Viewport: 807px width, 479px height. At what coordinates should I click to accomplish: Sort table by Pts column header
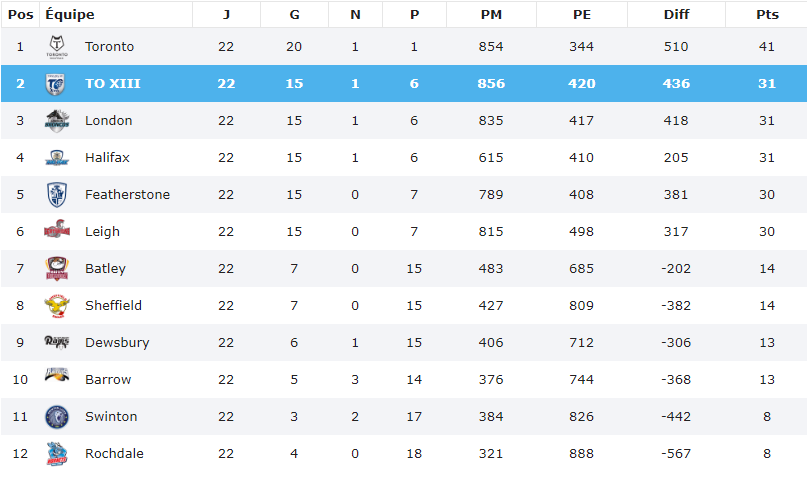[767, 15]
